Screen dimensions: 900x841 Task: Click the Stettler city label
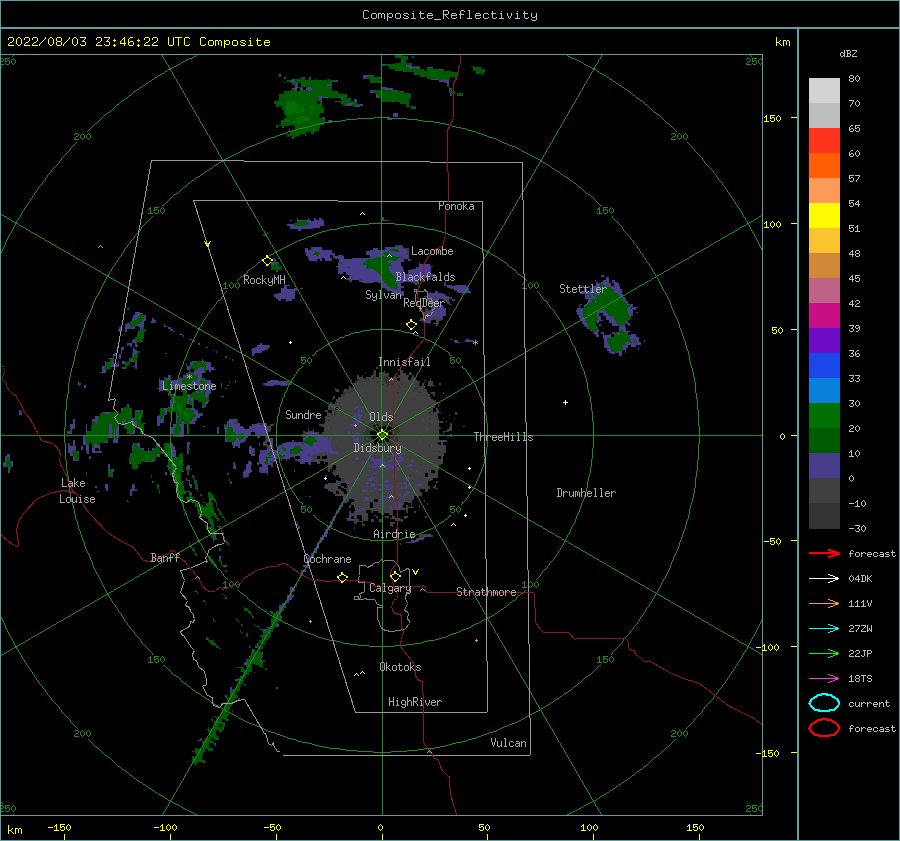(583, 289)
